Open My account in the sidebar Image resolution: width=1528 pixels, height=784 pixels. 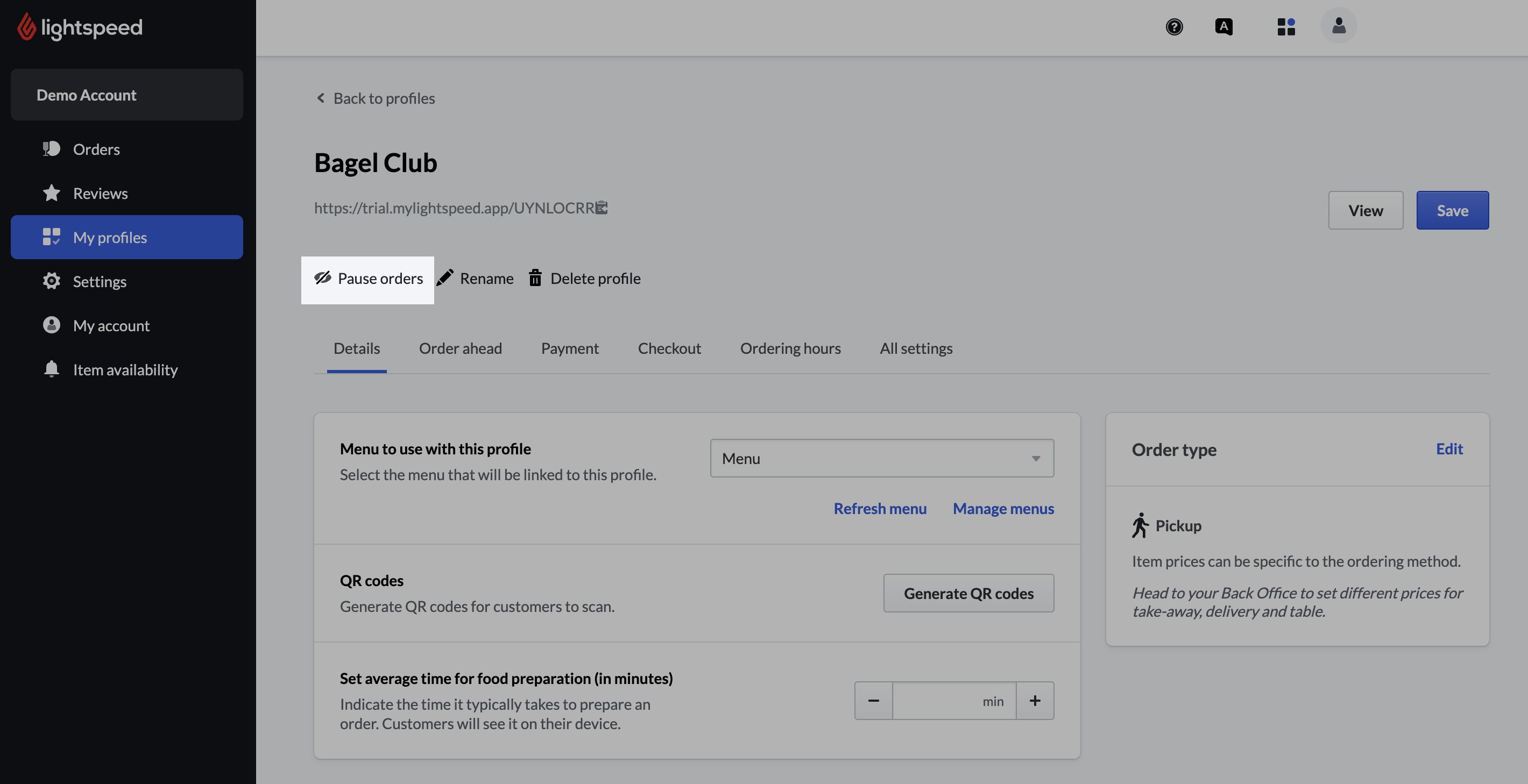[52, 325]
